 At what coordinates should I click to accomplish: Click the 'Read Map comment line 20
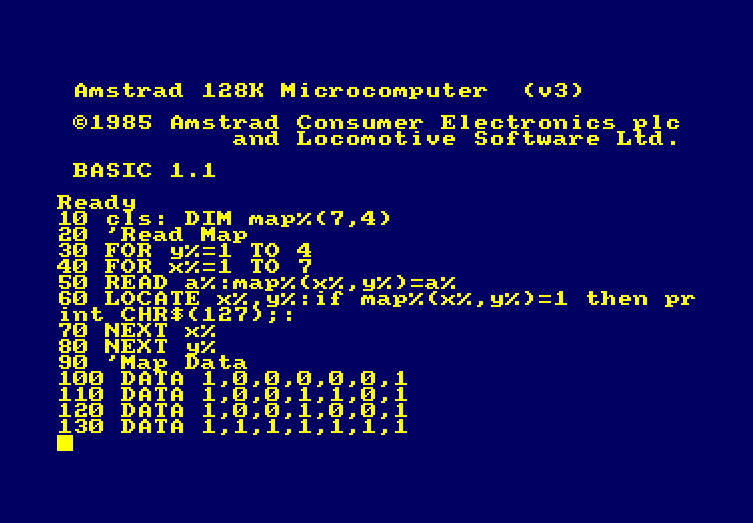pos(152,235)
